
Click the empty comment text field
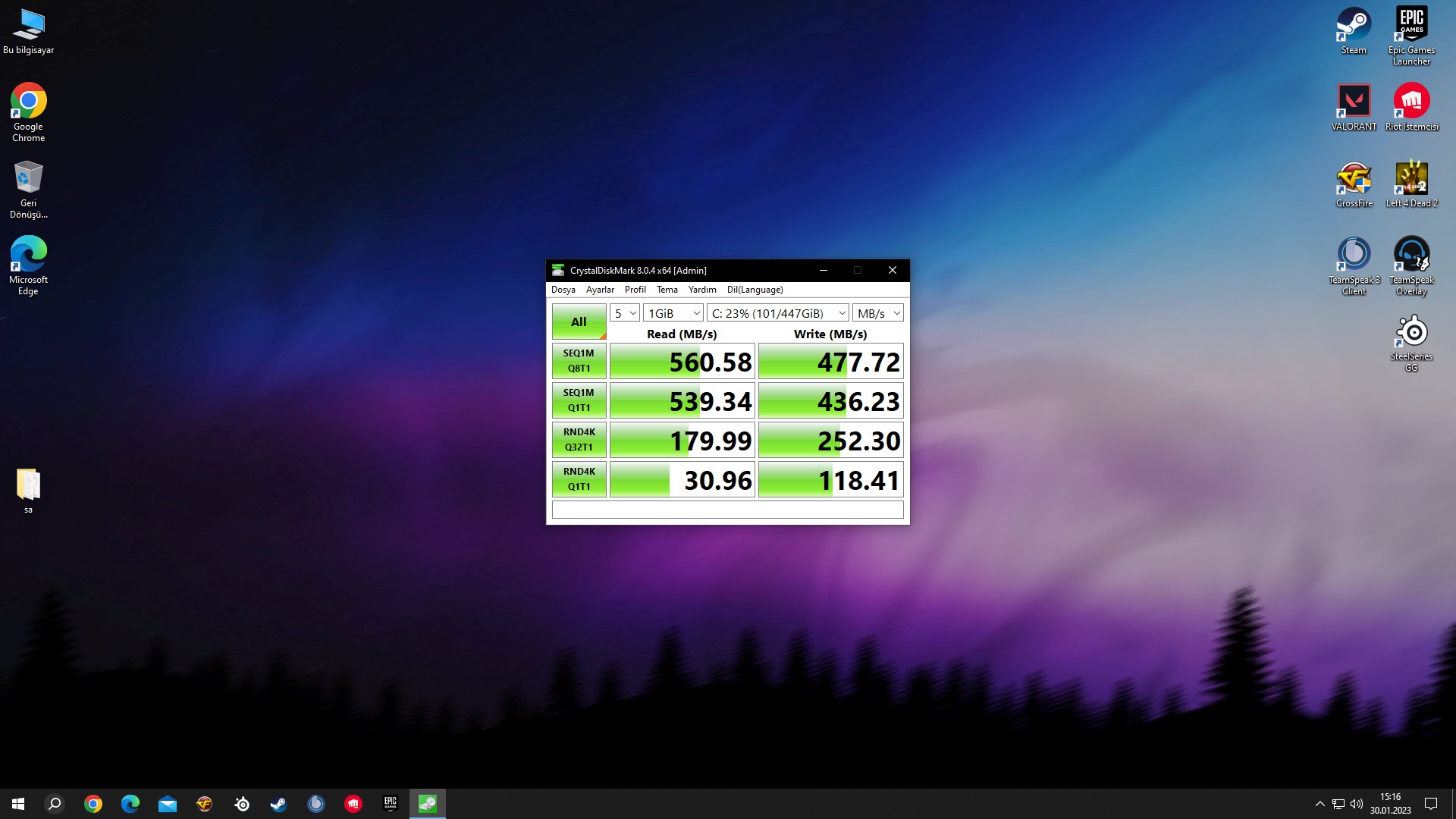coord(727,510)
